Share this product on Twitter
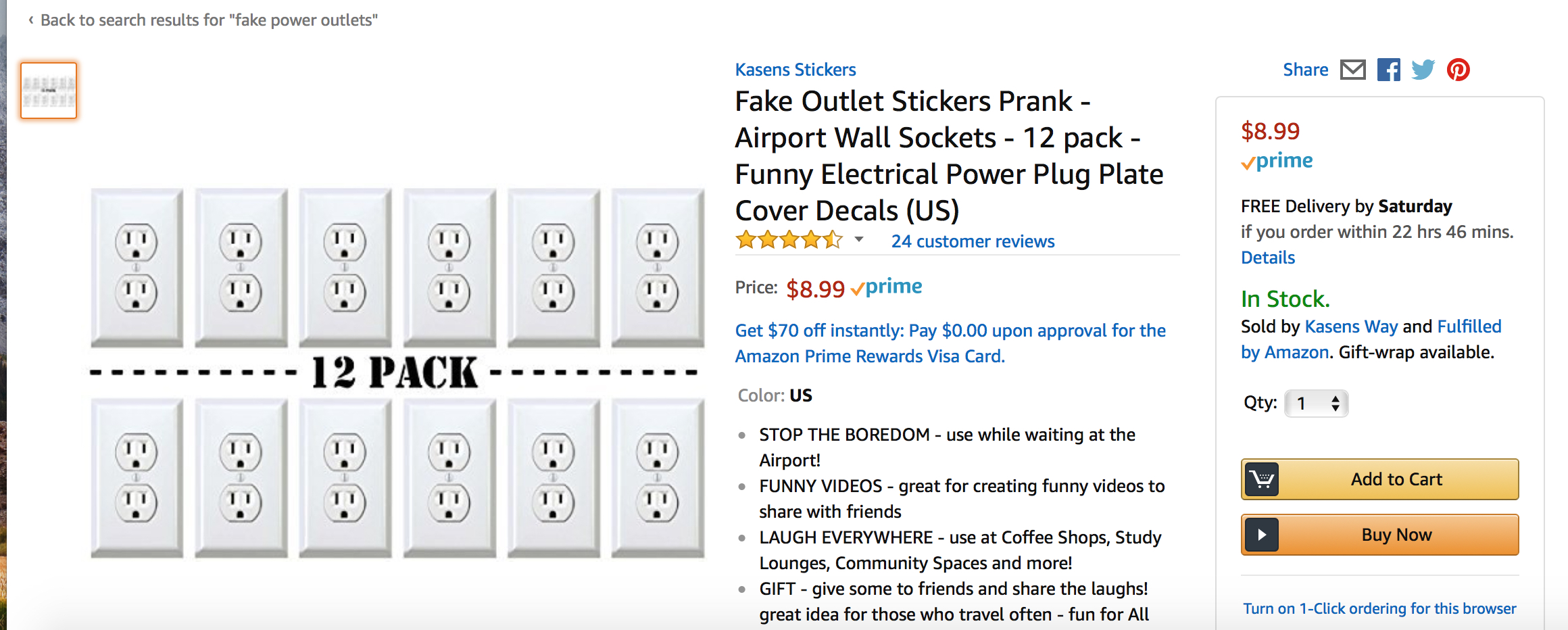This screenshot has width=1568, height=630. pyautogui.click(x=1423, y=70)
